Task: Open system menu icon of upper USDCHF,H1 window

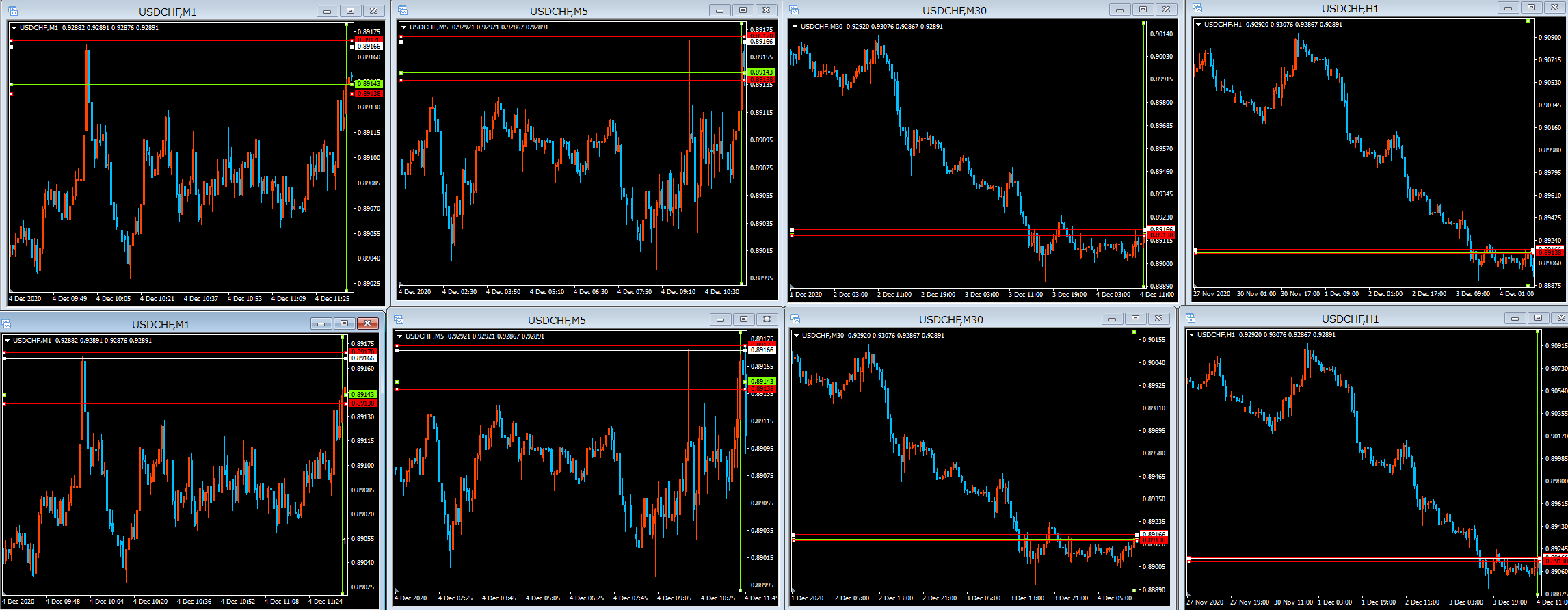Action: (1197, 8)
